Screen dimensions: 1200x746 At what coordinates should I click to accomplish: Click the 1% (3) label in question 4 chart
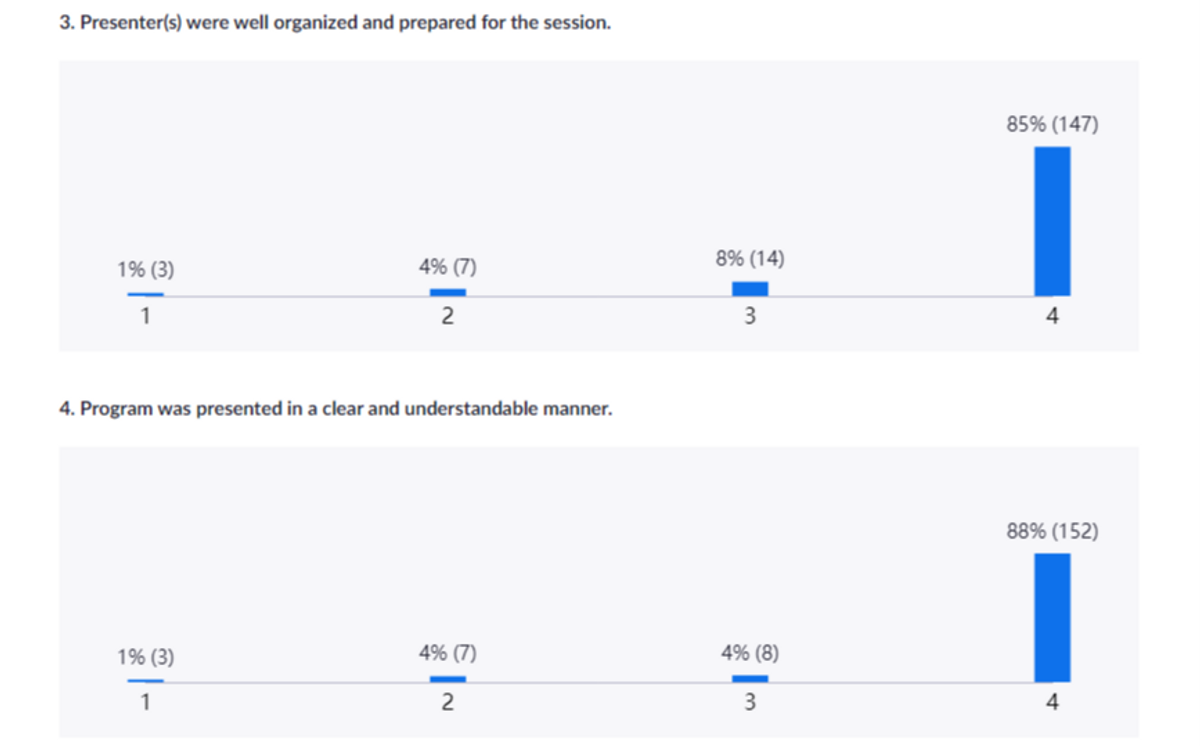146,657
